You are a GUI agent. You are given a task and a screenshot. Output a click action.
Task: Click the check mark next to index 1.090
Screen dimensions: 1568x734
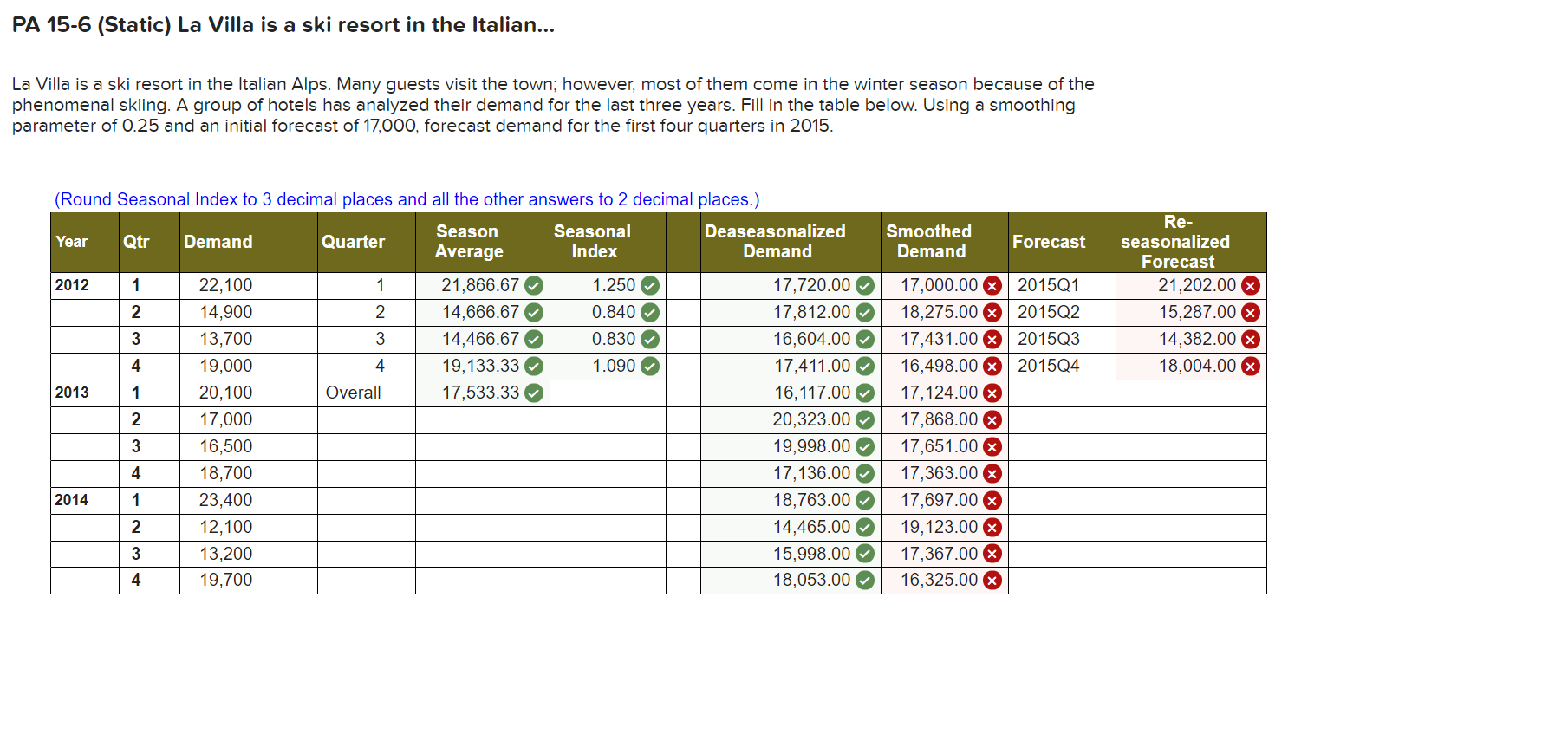pyautogui.click(x=650, y=367)
